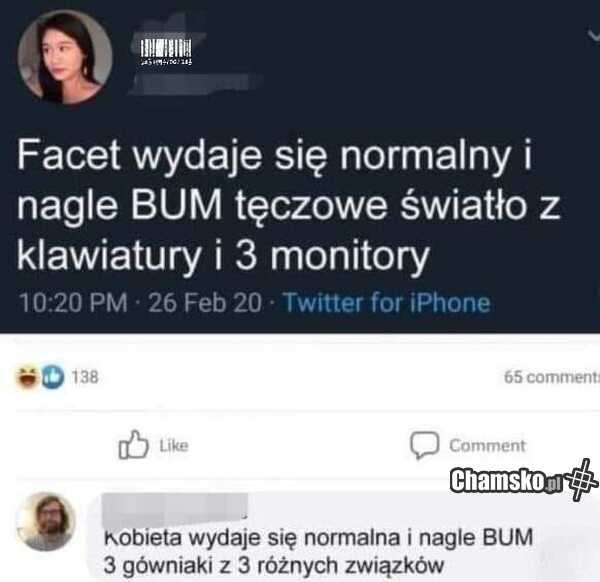Click the commenter's profile picture
Image resolution: width=600 pixels, height=582 pixels.
pyautogui.click(x=46, y=522)
